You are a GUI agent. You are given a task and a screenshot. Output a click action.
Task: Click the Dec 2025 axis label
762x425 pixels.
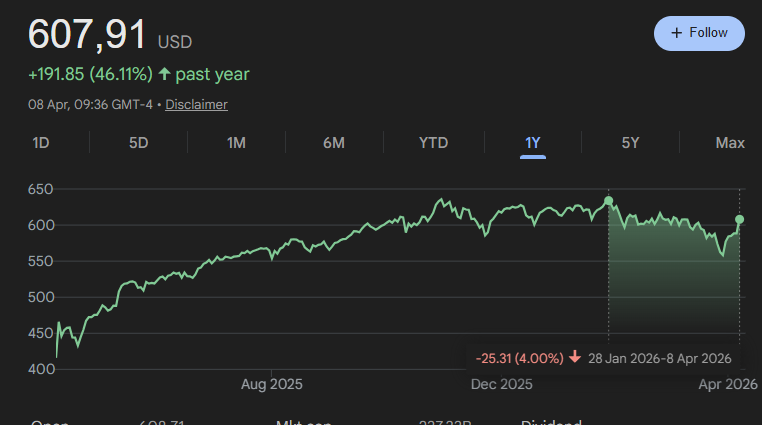(x=502, y=384)
